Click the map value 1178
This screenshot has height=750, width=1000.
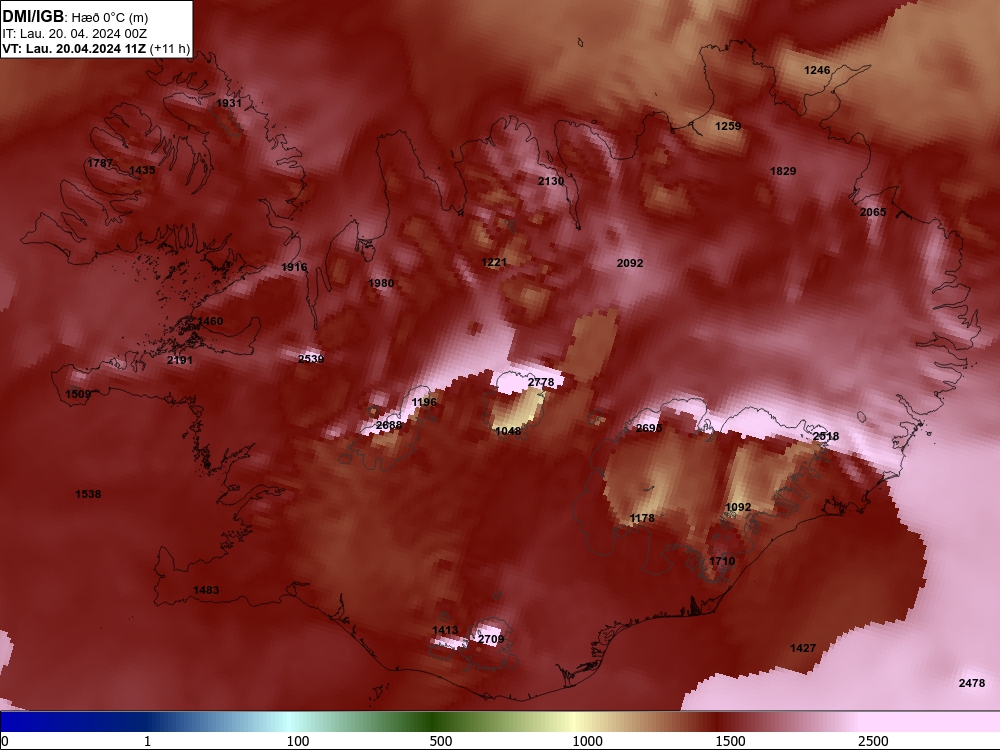642,518
